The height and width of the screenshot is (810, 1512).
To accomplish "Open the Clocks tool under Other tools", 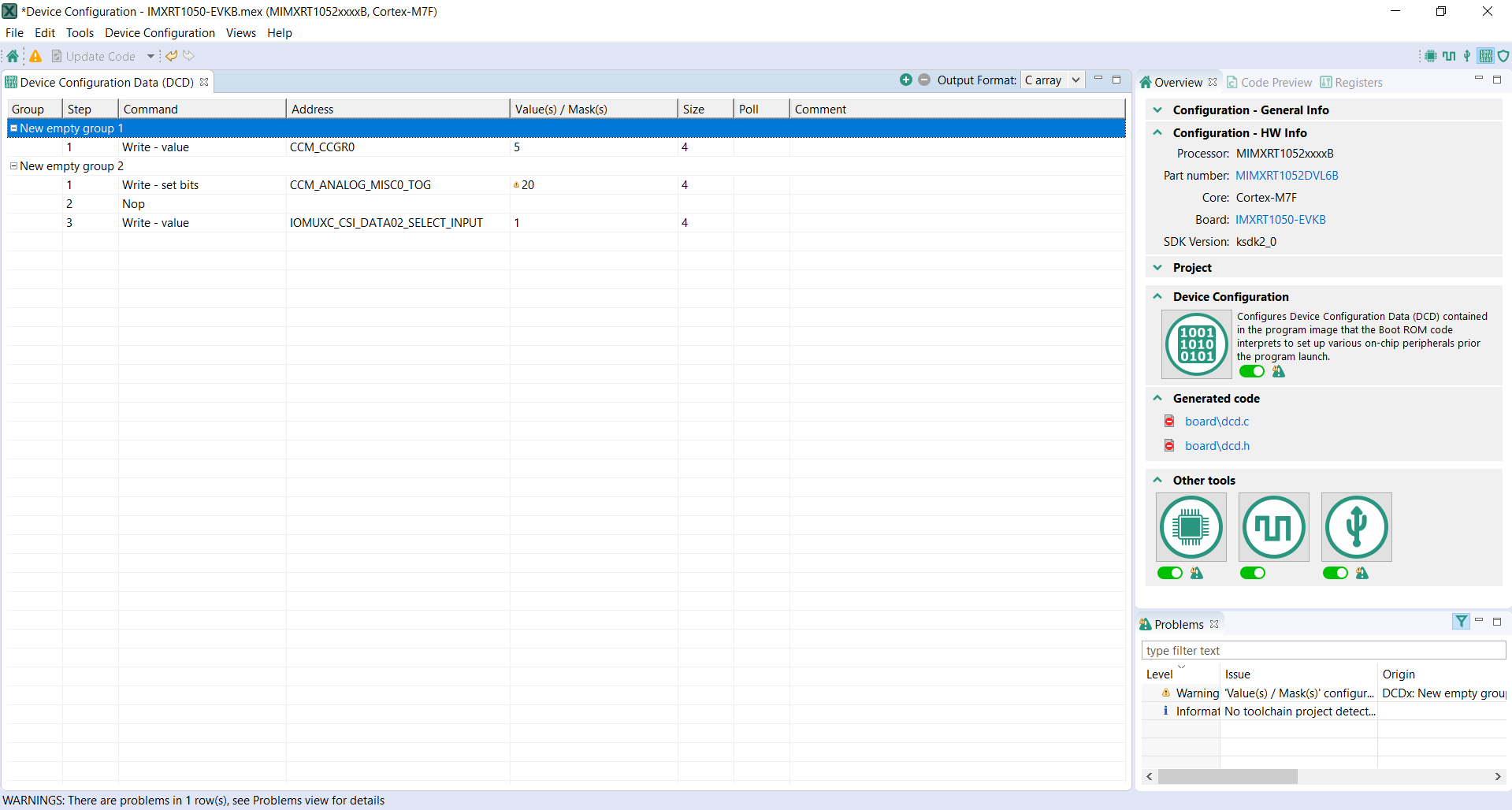I will [x=1274, y=527].
